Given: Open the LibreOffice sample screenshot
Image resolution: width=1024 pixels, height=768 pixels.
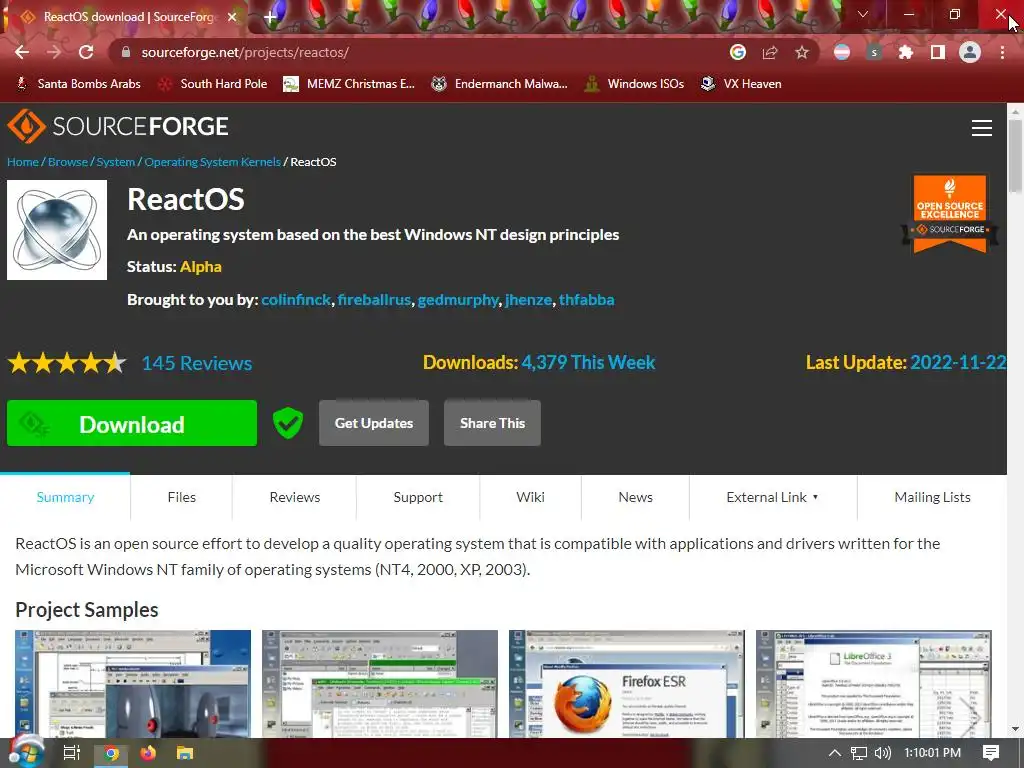Looking at the screenshot, I should 873,684.
